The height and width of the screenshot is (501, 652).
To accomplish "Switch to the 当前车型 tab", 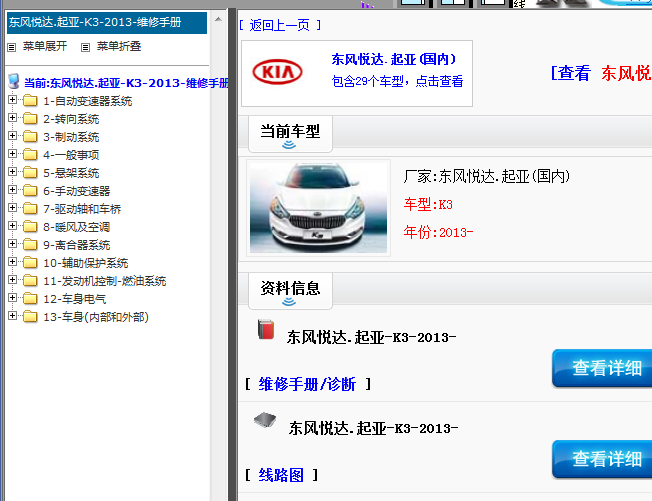I will 290,134.
